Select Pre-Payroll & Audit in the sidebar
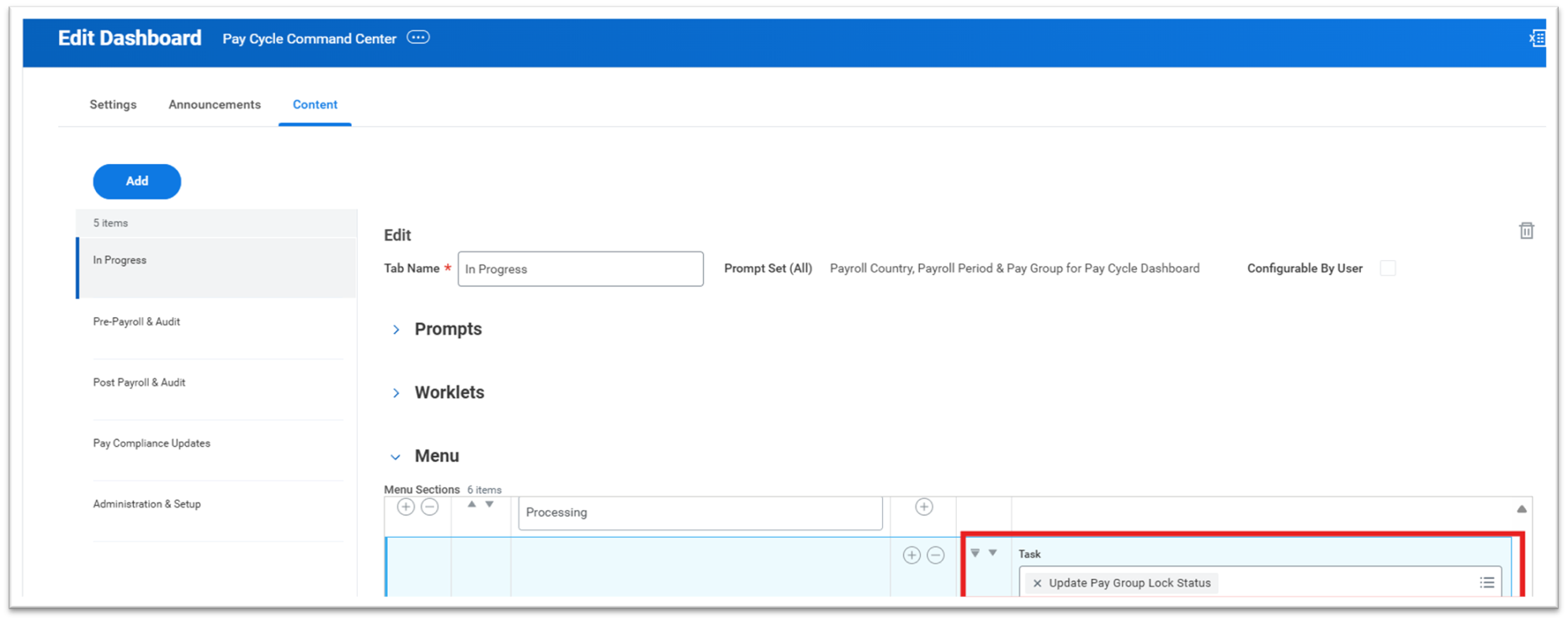This screenshot has width=1568, height=621. (x=136, y=321)
